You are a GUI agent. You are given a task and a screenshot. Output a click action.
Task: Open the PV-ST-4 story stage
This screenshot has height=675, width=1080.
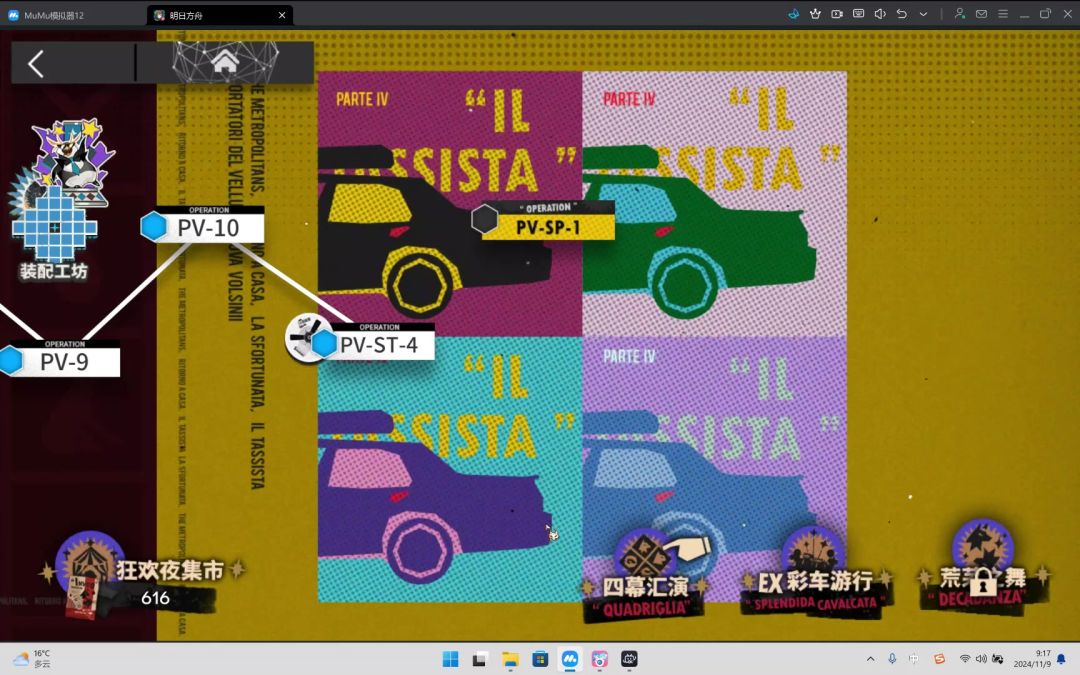tap(379, 342)
